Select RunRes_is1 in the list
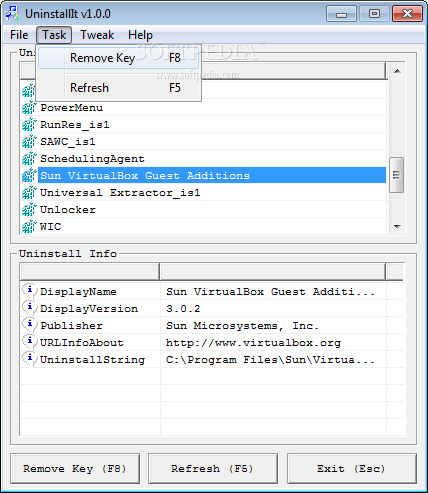 point(75,125)
